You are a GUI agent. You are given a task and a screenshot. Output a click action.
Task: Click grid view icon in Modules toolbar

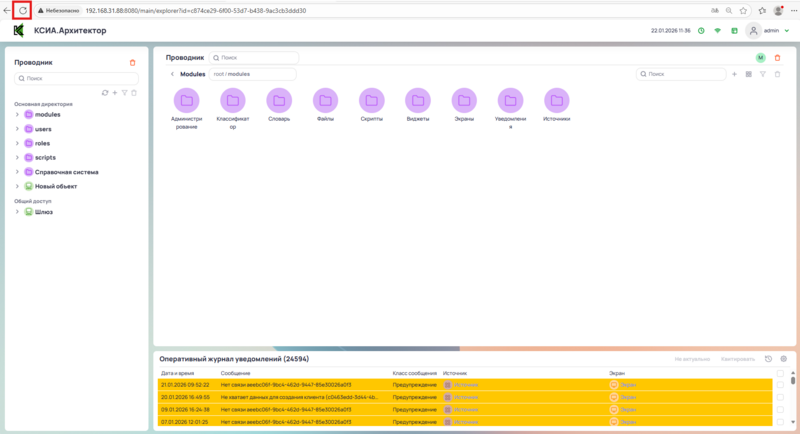coord(748,74)
